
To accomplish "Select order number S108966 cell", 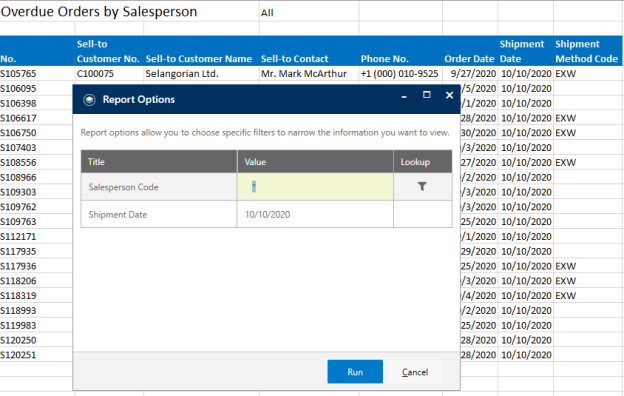I will click(x=36, y=177).
